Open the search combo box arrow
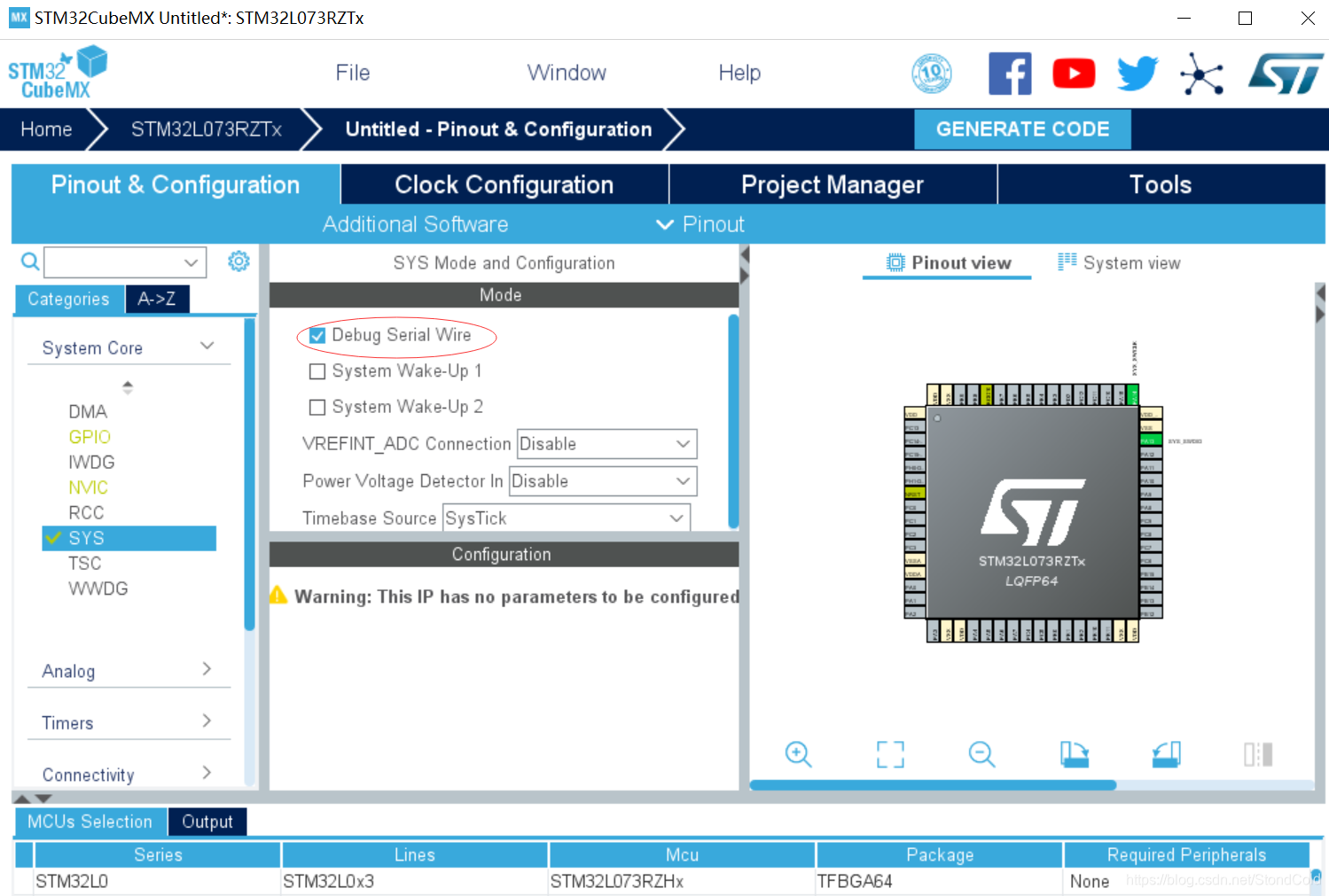This screenshot has height=896, width=1329. coord(191,262)
